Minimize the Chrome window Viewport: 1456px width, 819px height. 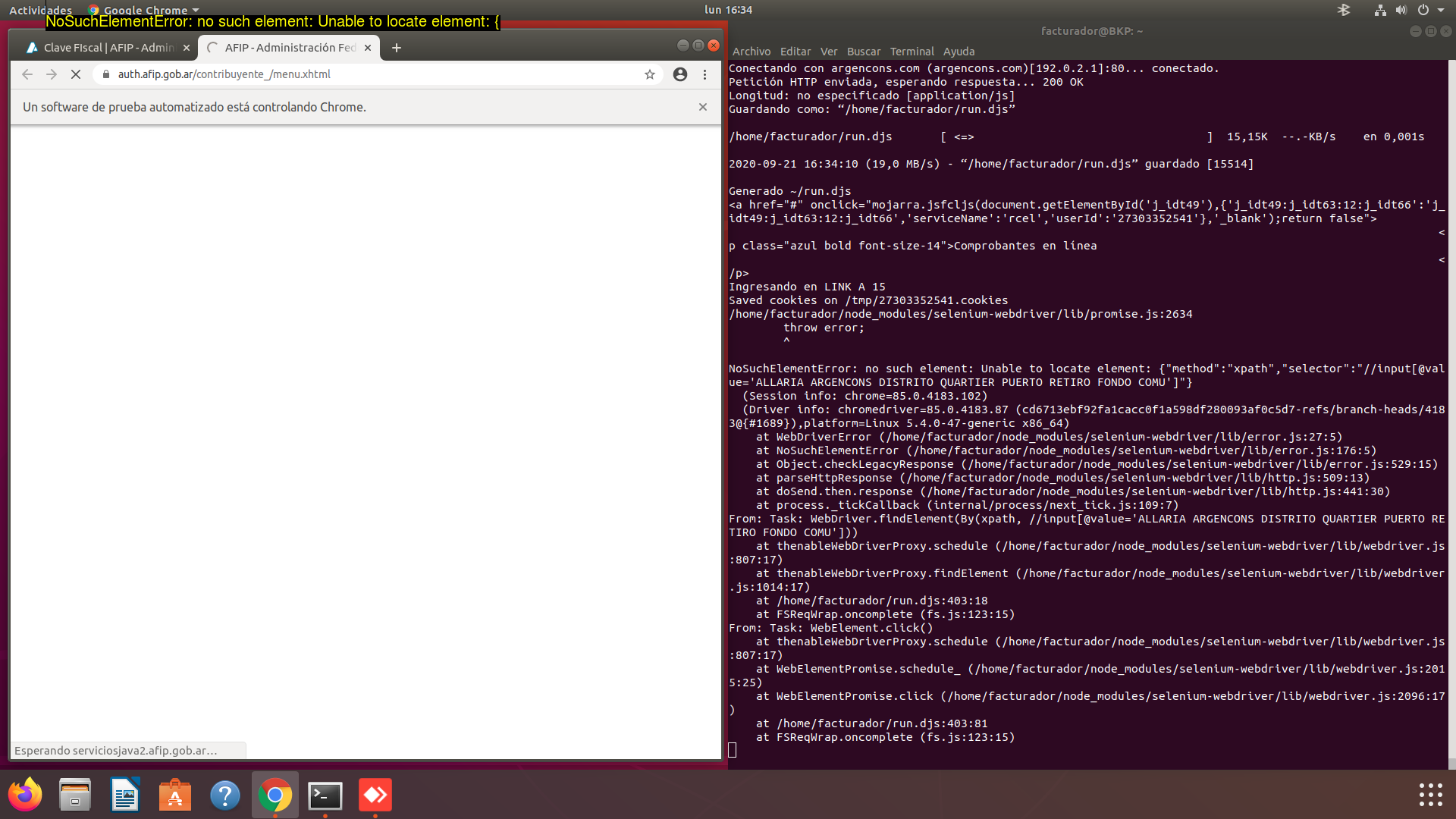[x=682, y=45]
